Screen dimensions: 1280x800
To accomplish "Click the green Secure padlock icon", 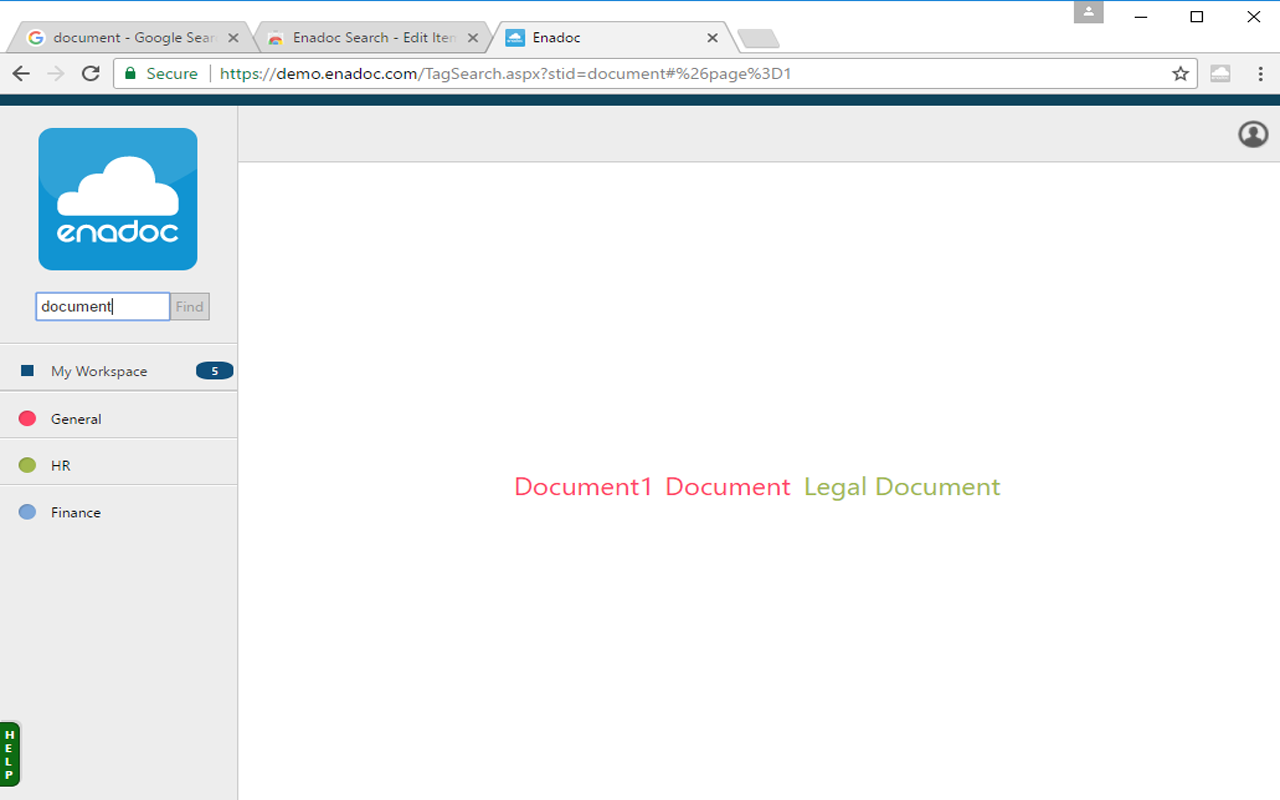I will [130, 73].
